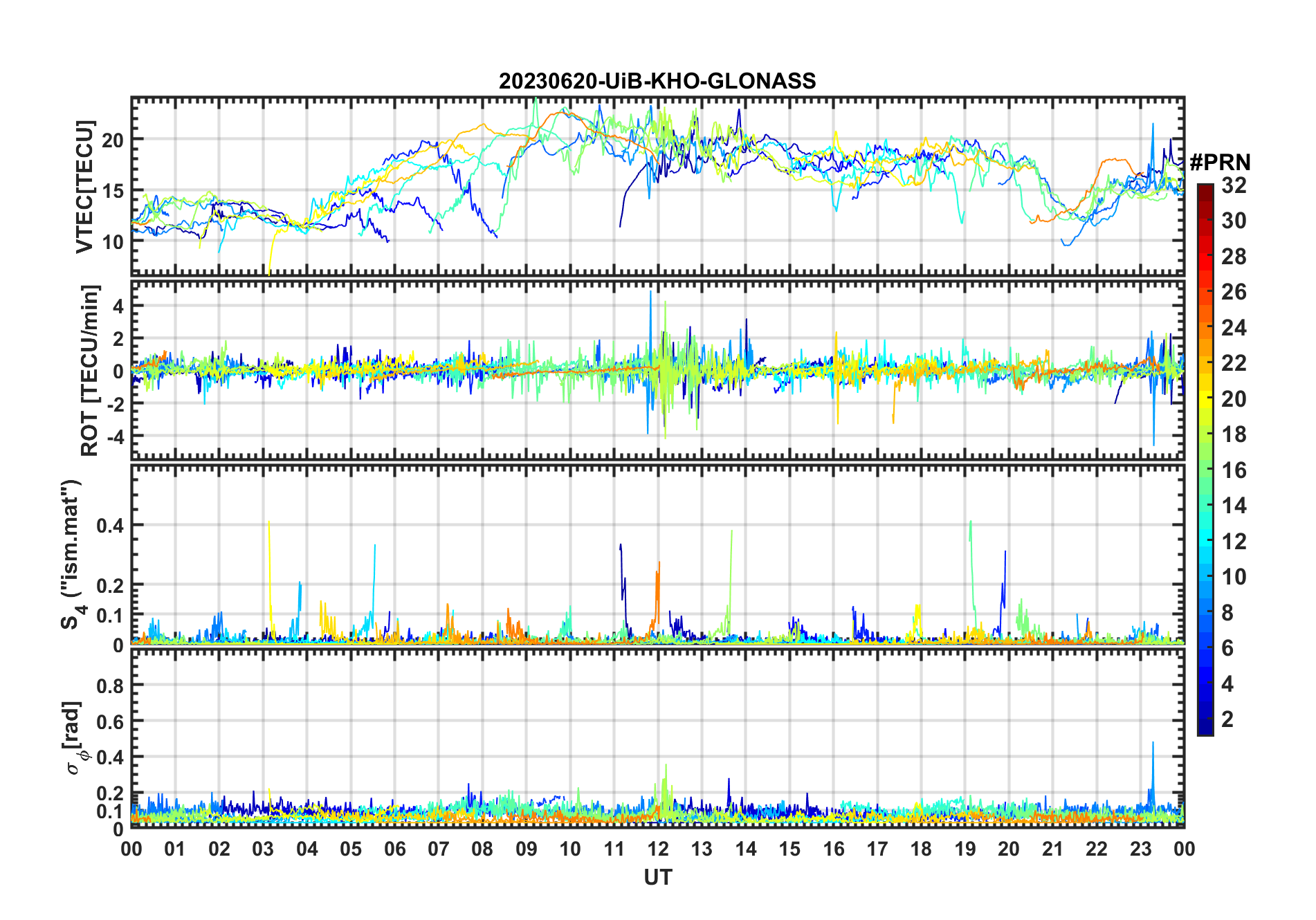
Task: Click the sigma-phi [rad] axis label
Action: [x=74, y=738]
